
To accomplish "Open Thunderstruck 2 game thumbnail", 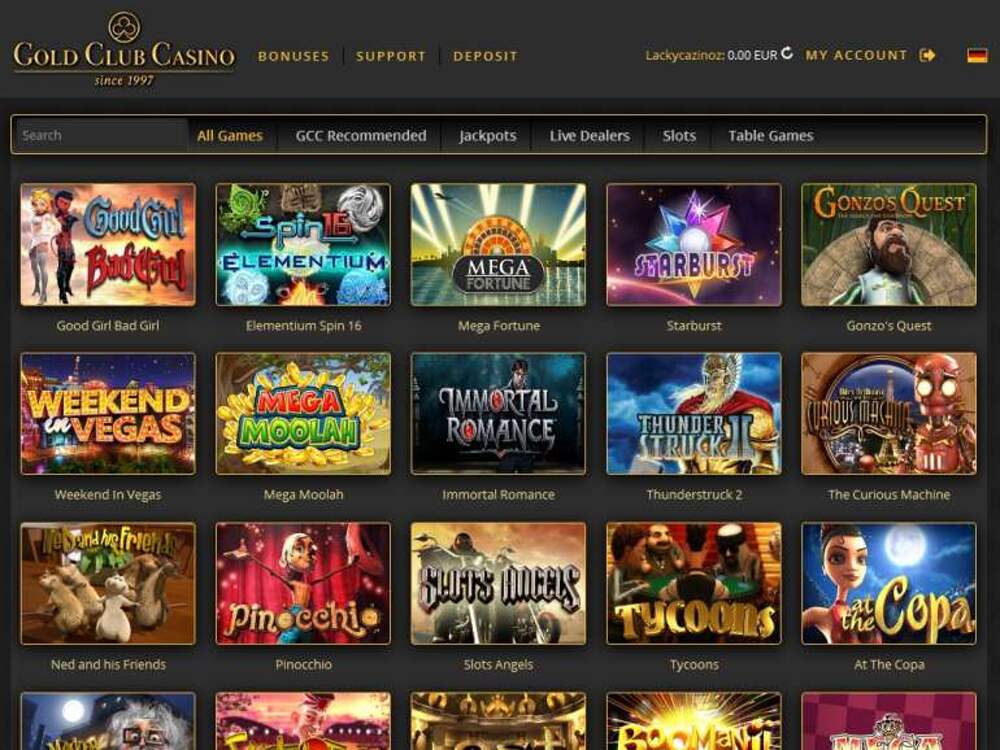I will tap(694, 413).
